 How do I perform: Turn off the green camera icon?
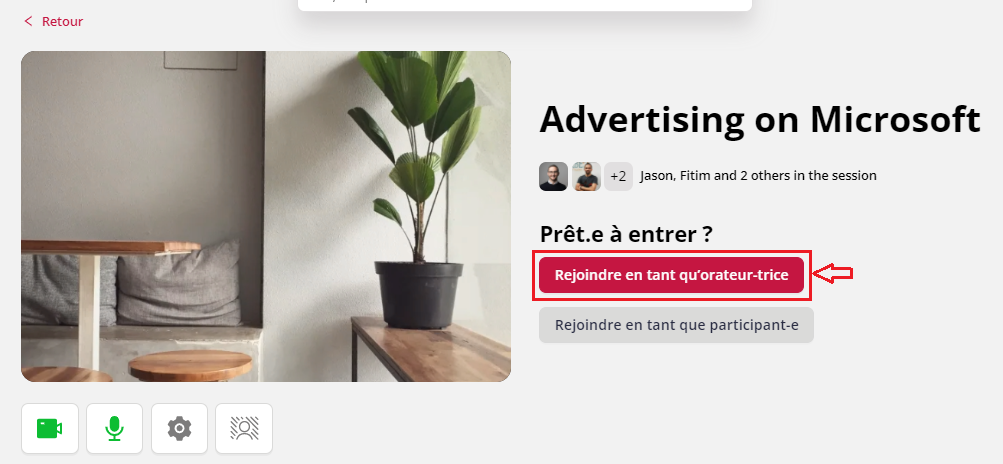tap(50, 428)
